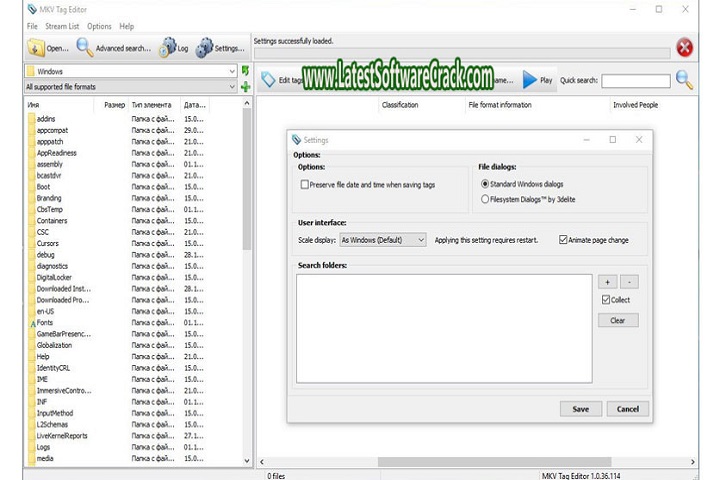Click the Quick search magnifier icon
720x480 pixels.
pyautogui.click(x=684, y=80)
